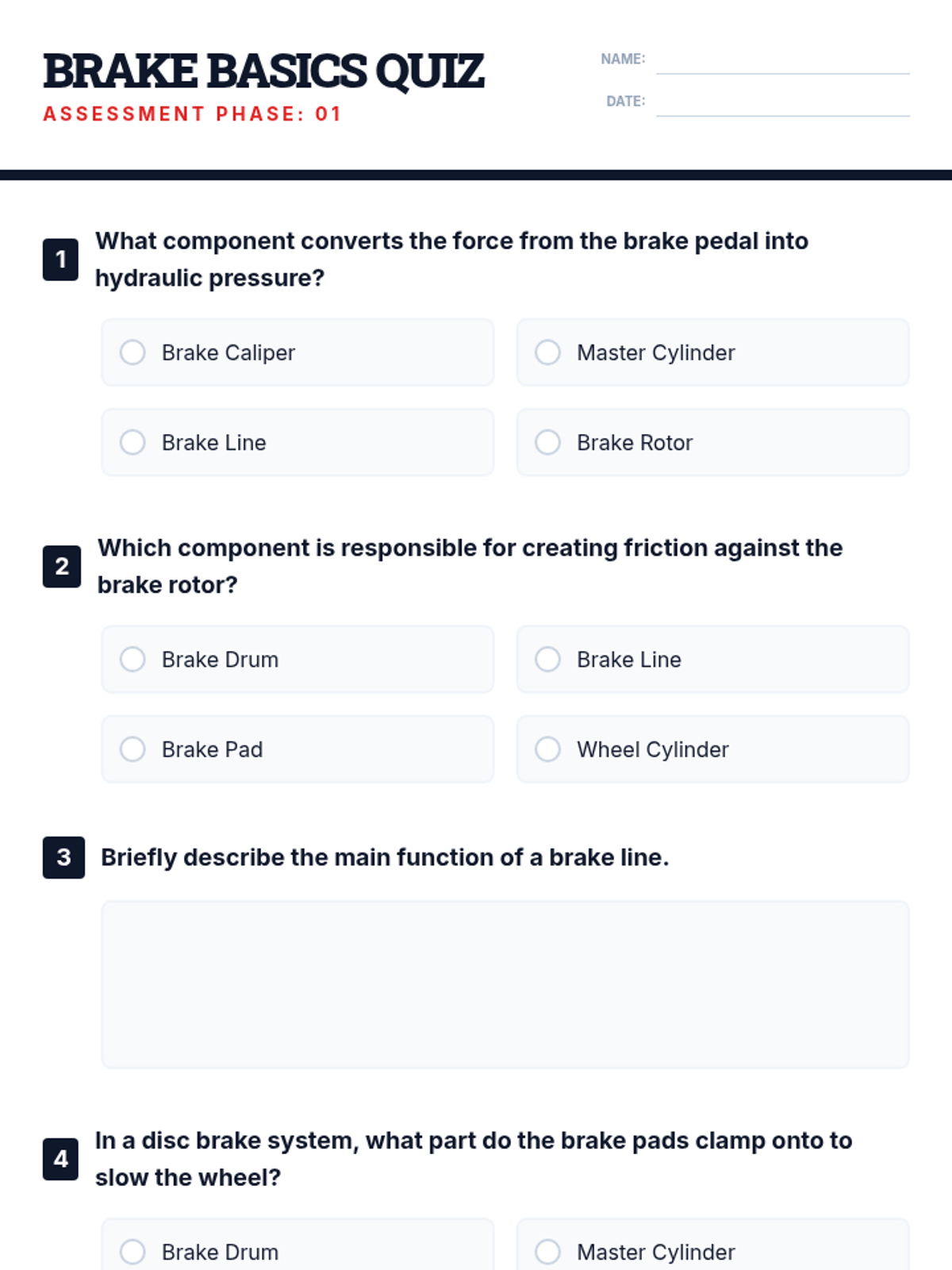Click the question 3 number badge
This screenshot has height=1270, width=952.
coord(63,858)
